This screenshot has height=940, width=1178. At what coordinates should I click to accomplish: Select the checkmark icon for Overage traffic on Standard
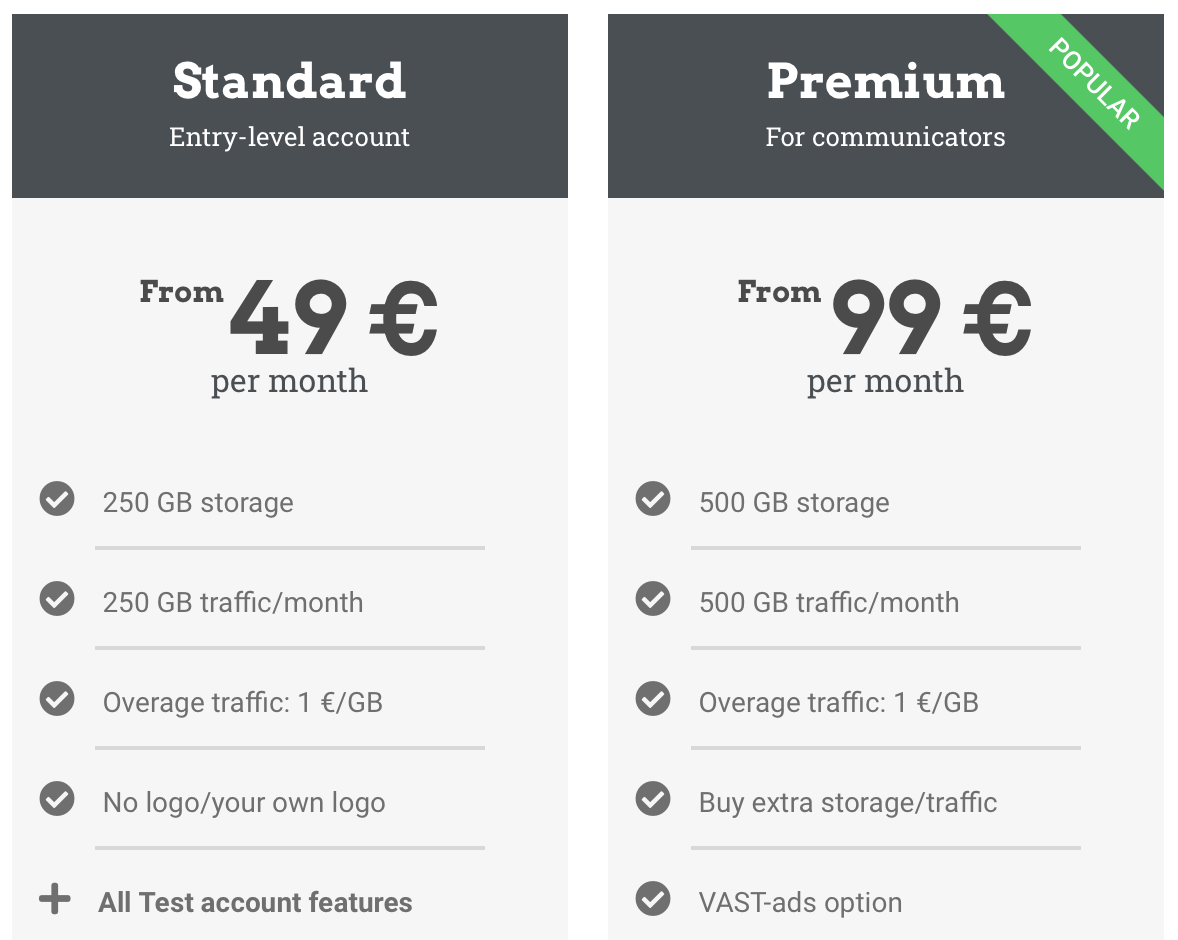click(57, 700)
